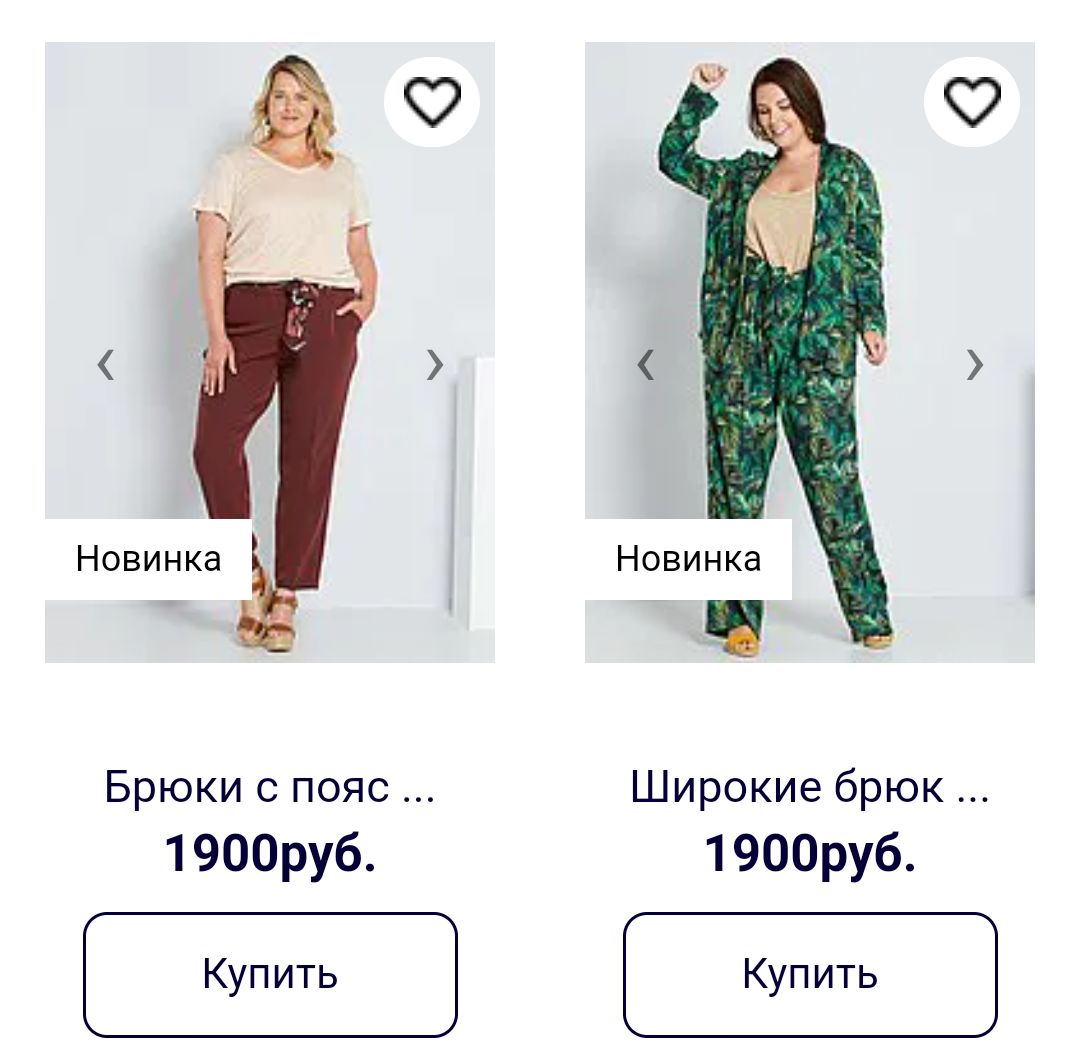Click the 1900руб. price of Брюки с пояс

[x=270, y=854]
